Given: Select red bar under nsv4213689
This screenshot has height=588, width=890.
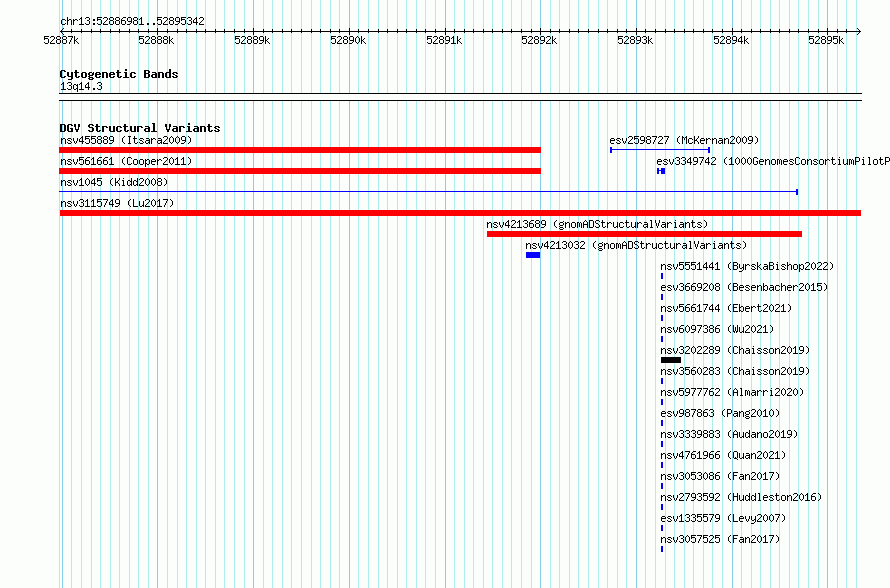Looking at the screenshot, I should pyautogui.click(x=644, y=234).
